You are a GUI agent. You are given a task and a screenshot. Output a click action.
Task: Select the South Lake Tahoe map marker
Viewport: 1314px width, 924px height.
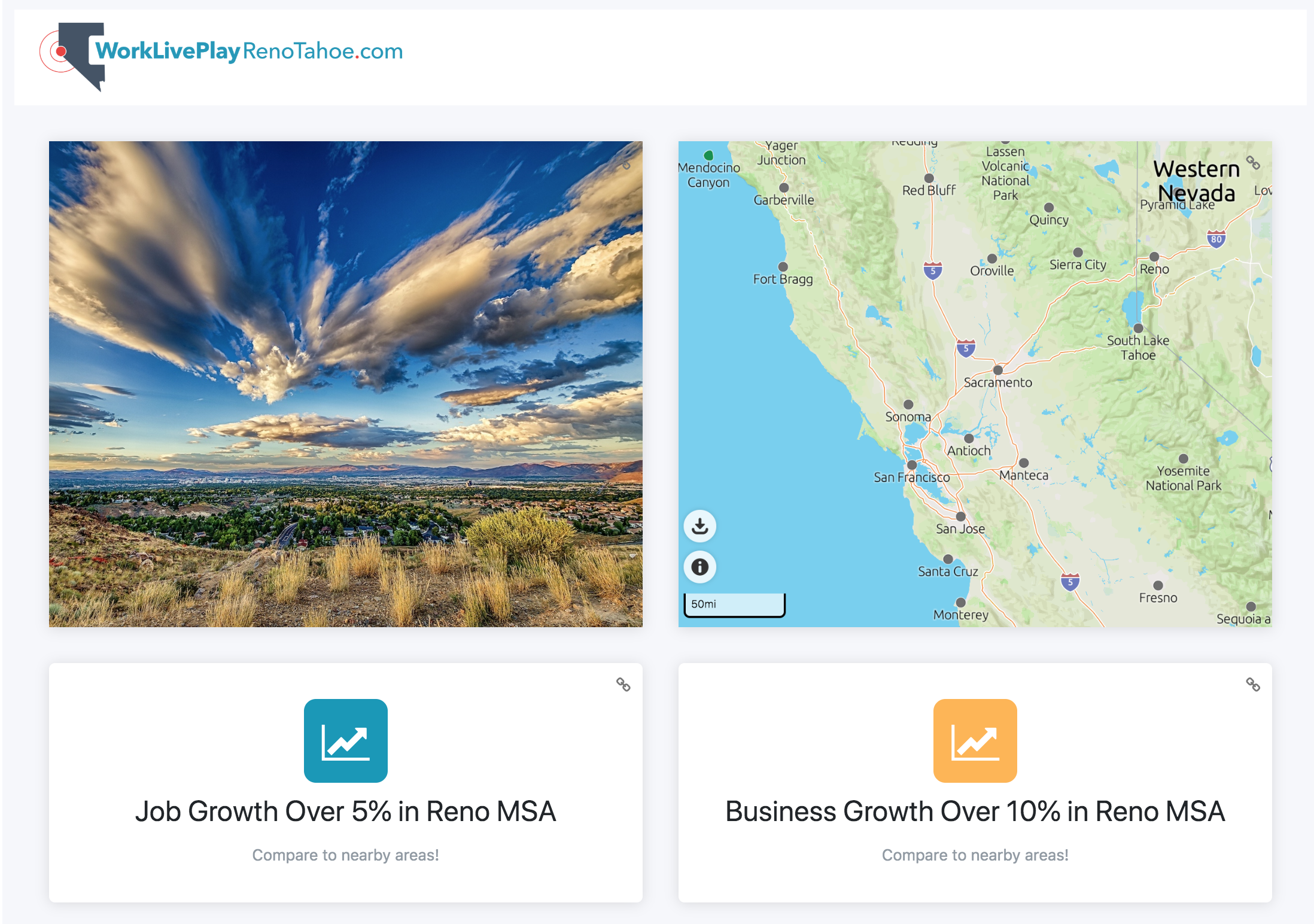(x=1138, y=328)
